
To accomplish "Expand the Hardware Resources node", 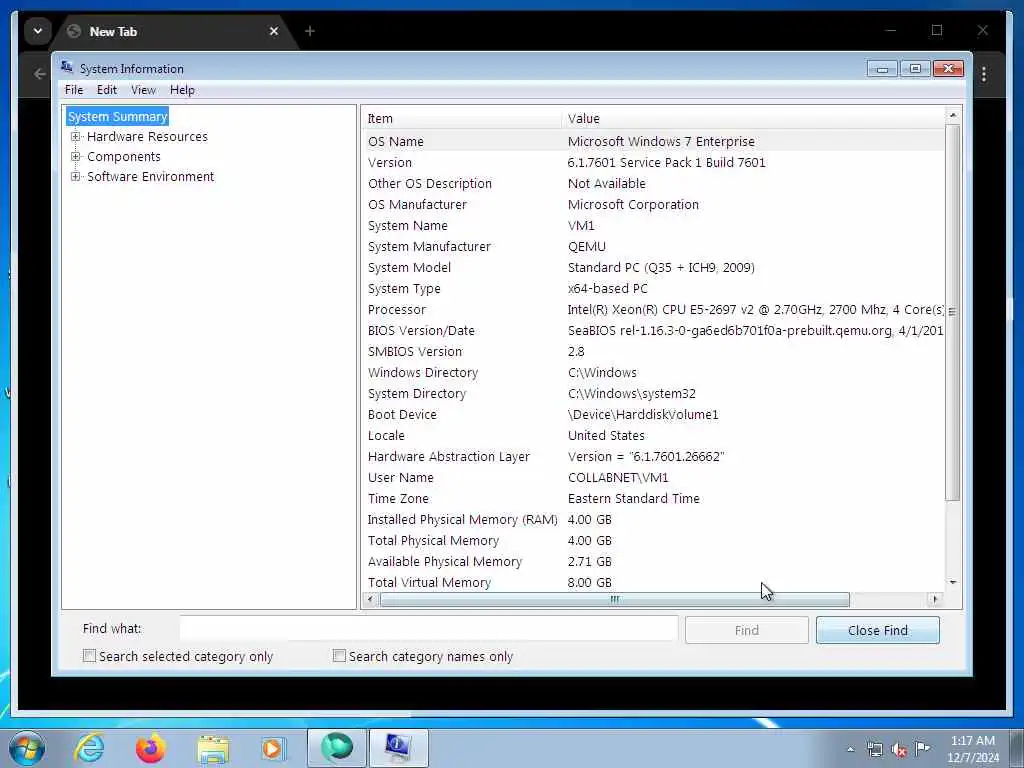I will point(76,136).
